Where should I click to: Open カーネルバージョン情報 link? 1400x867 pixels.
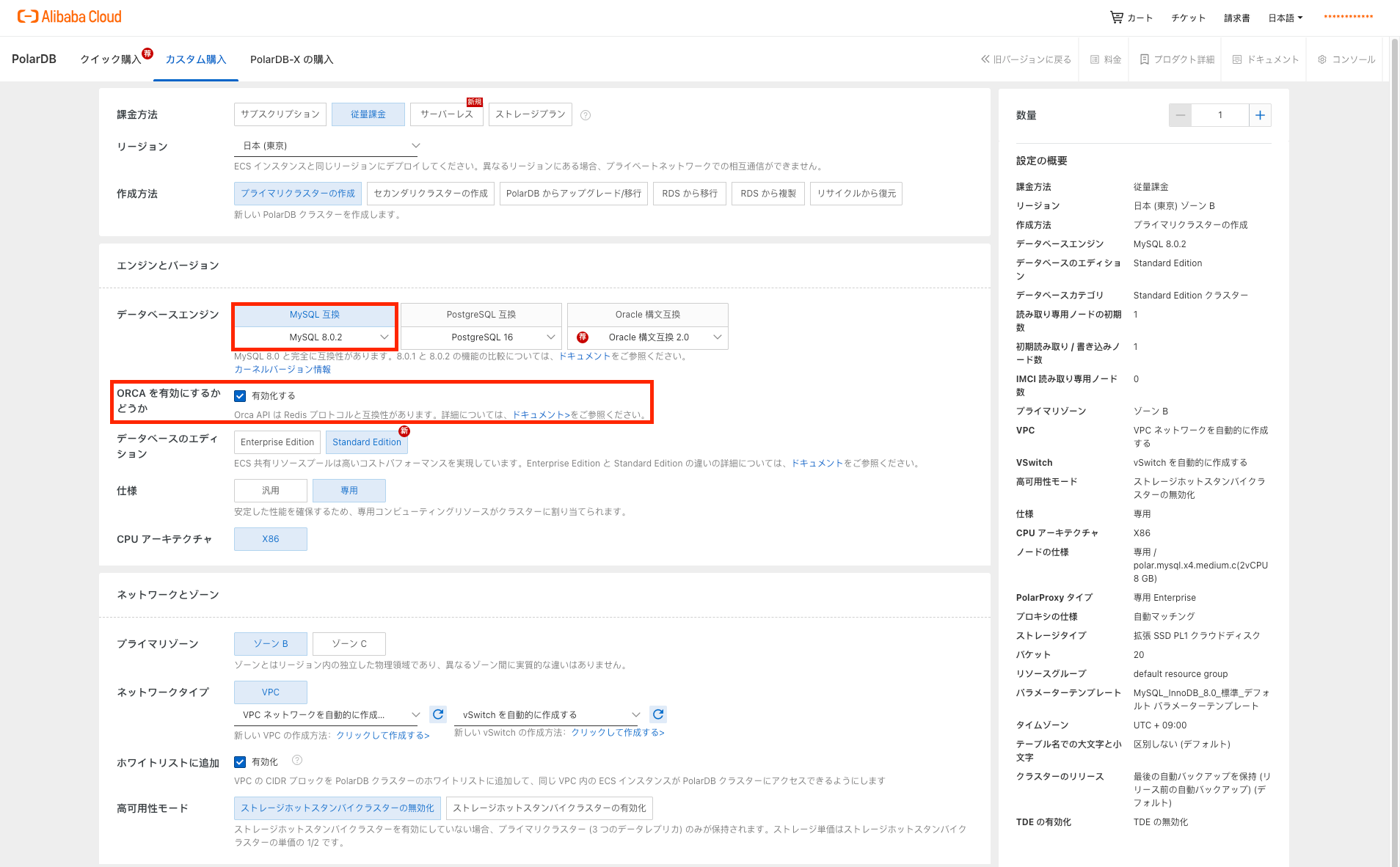[x=282, y=370]
